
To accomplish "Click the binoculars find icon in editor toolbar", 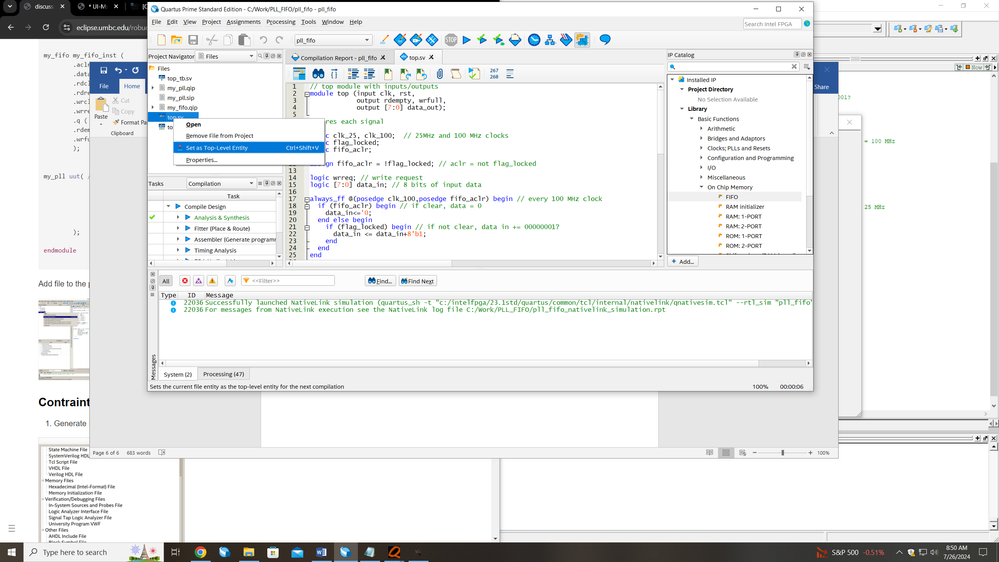I will [x=318, y=74].
